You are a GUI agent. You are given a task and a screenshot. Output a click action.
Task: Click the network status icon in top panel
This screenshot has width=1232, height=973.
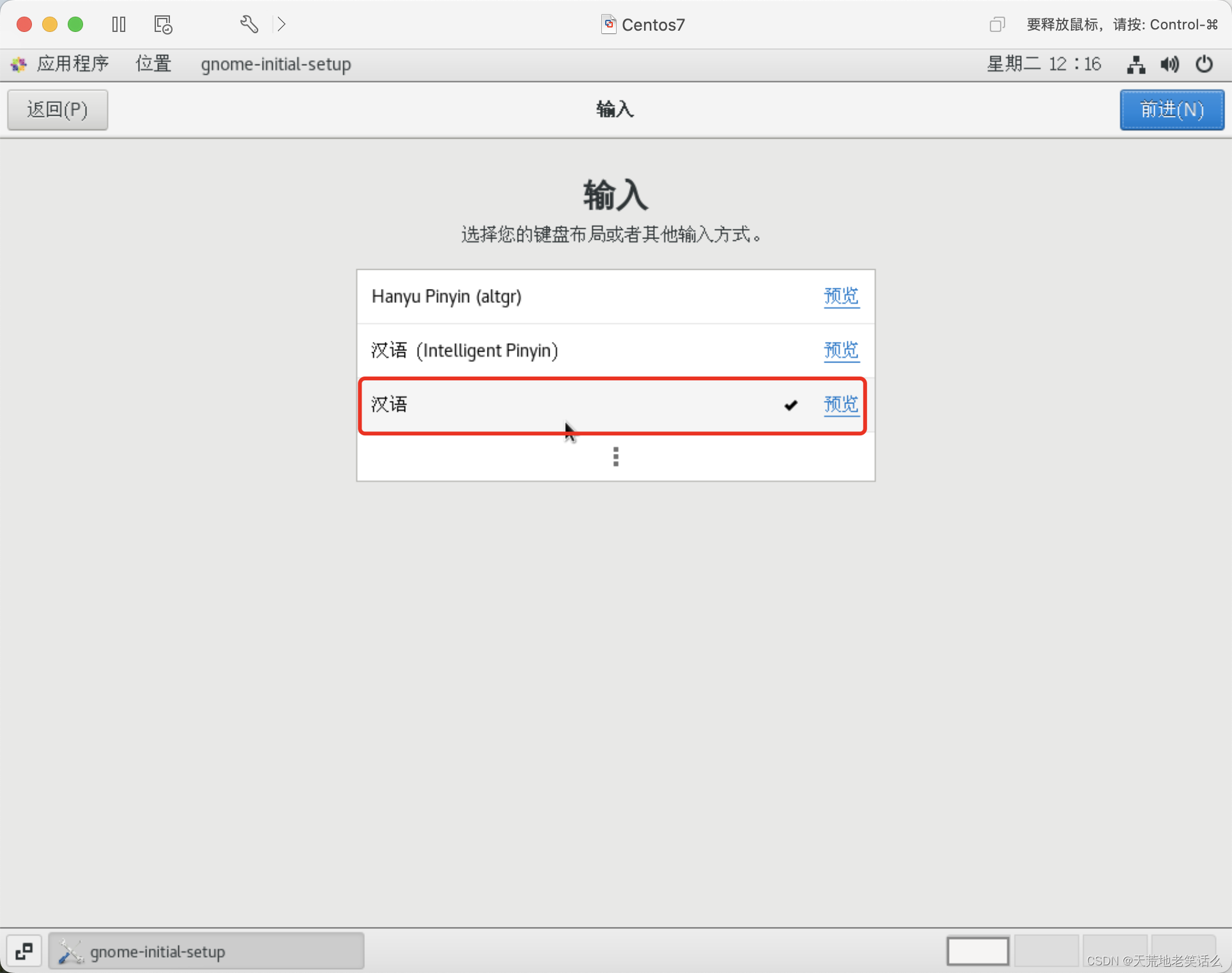click(1136, 65)
